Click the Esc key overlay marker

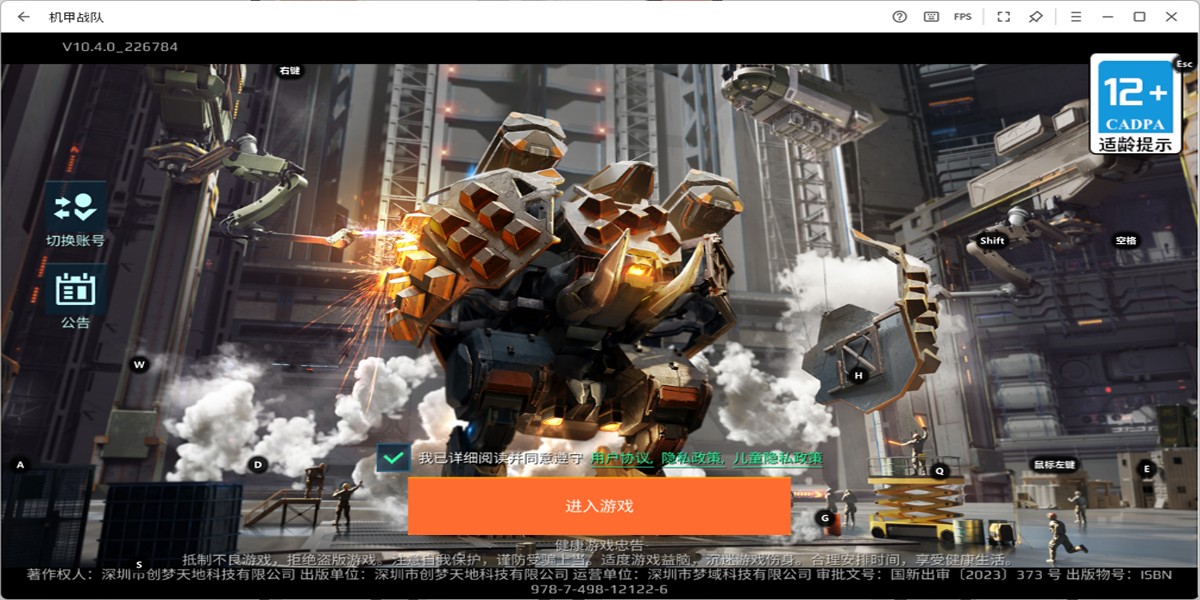coord(1184,64)
